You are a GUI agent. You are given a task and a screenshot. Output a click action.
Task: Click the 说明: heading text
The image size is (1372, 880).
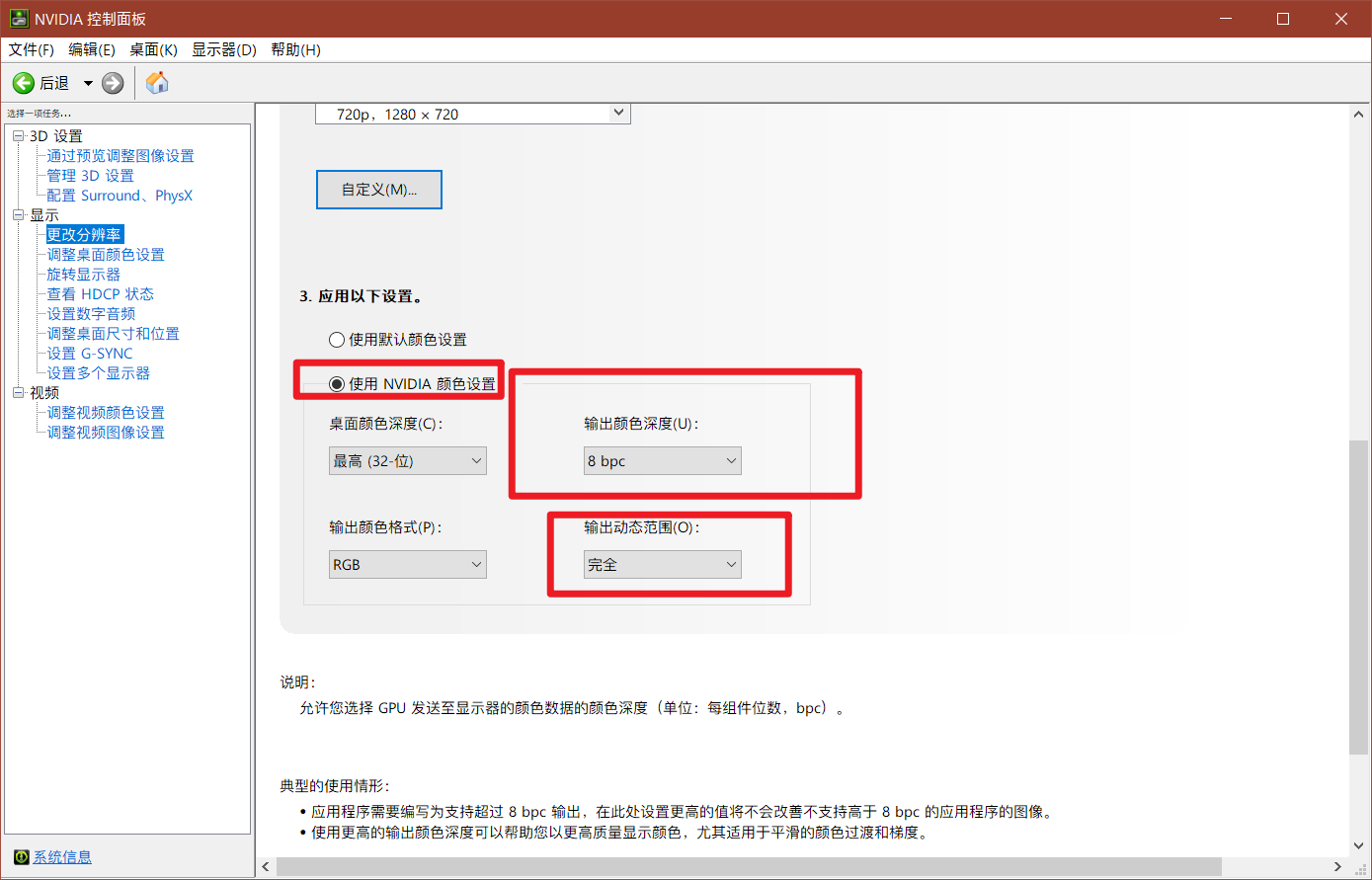point(297,682)
